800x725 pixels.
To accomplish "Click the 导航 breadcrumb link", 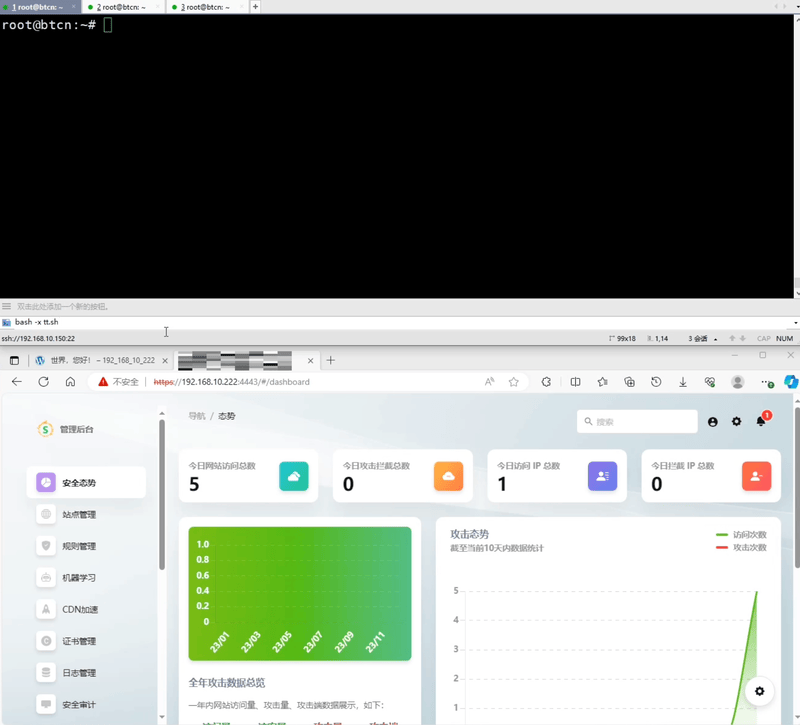I will [196, 416].
